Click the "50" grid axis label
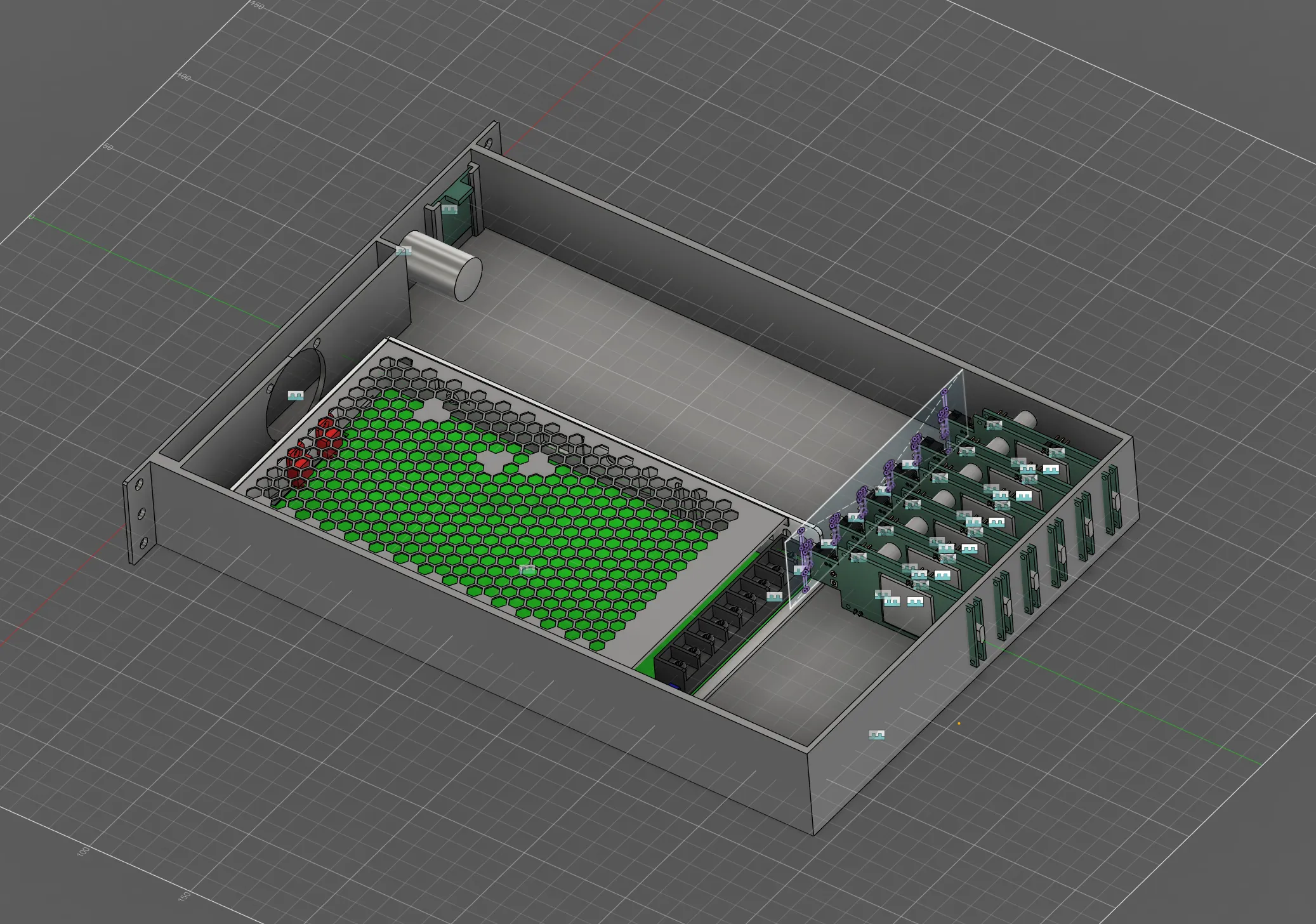Viewport: 1316px width, 924px height. pos(107,147)
